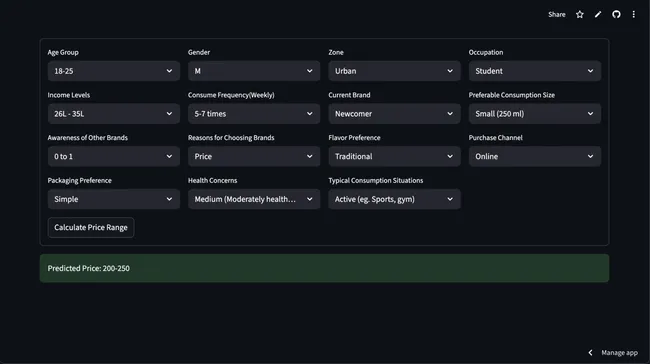
Task: Open the Health Concerns dropdown
Action: click(254, 199)
